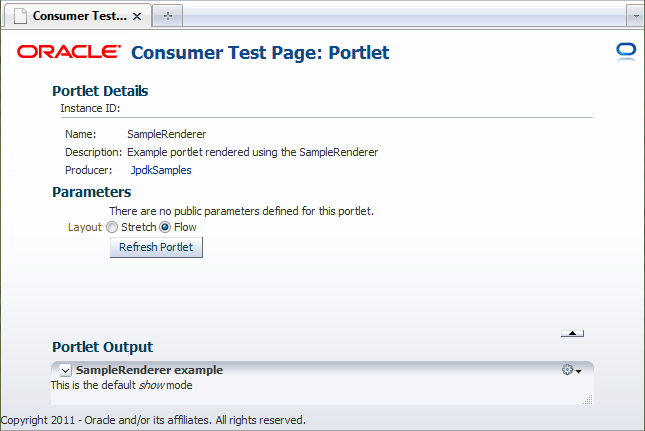
Task: Click the portlet resize handle corner
Action: 588,400
